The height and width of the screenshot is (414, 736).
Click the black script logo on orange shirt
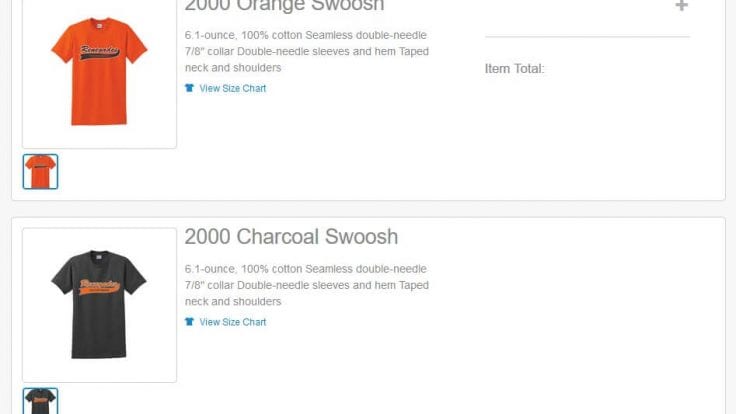99,52
